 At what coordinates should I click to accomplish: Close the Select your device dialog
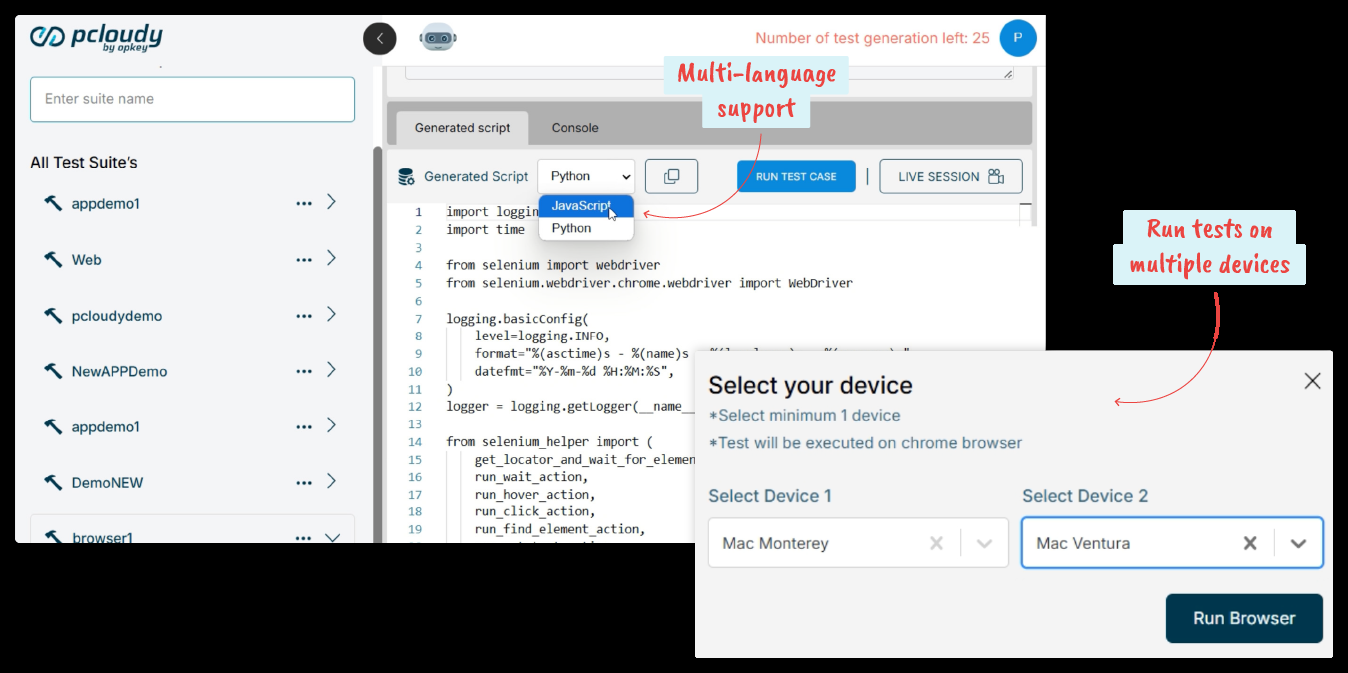coord(1312,381)
